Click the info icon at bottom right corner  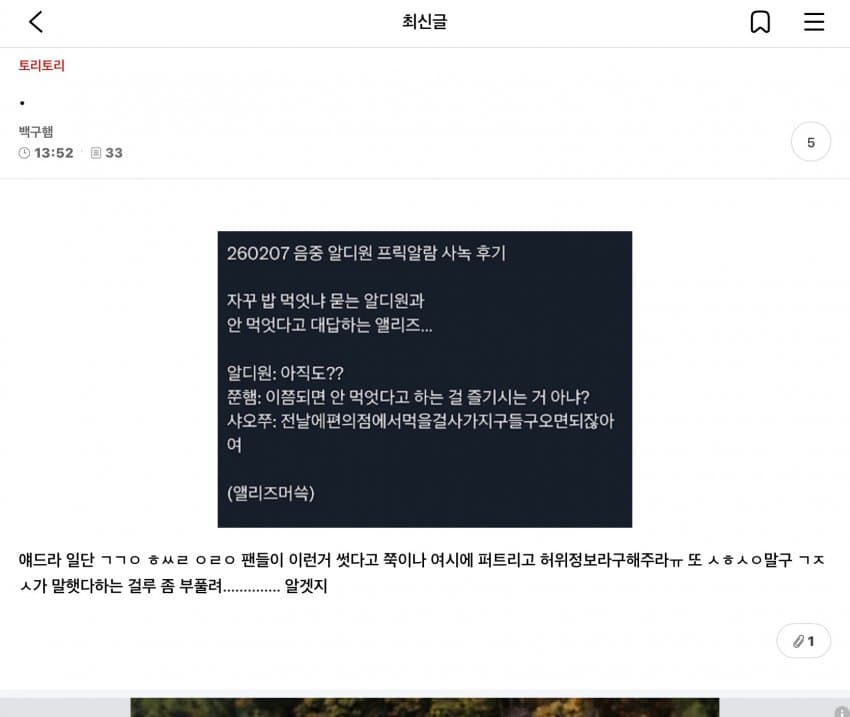842,712
